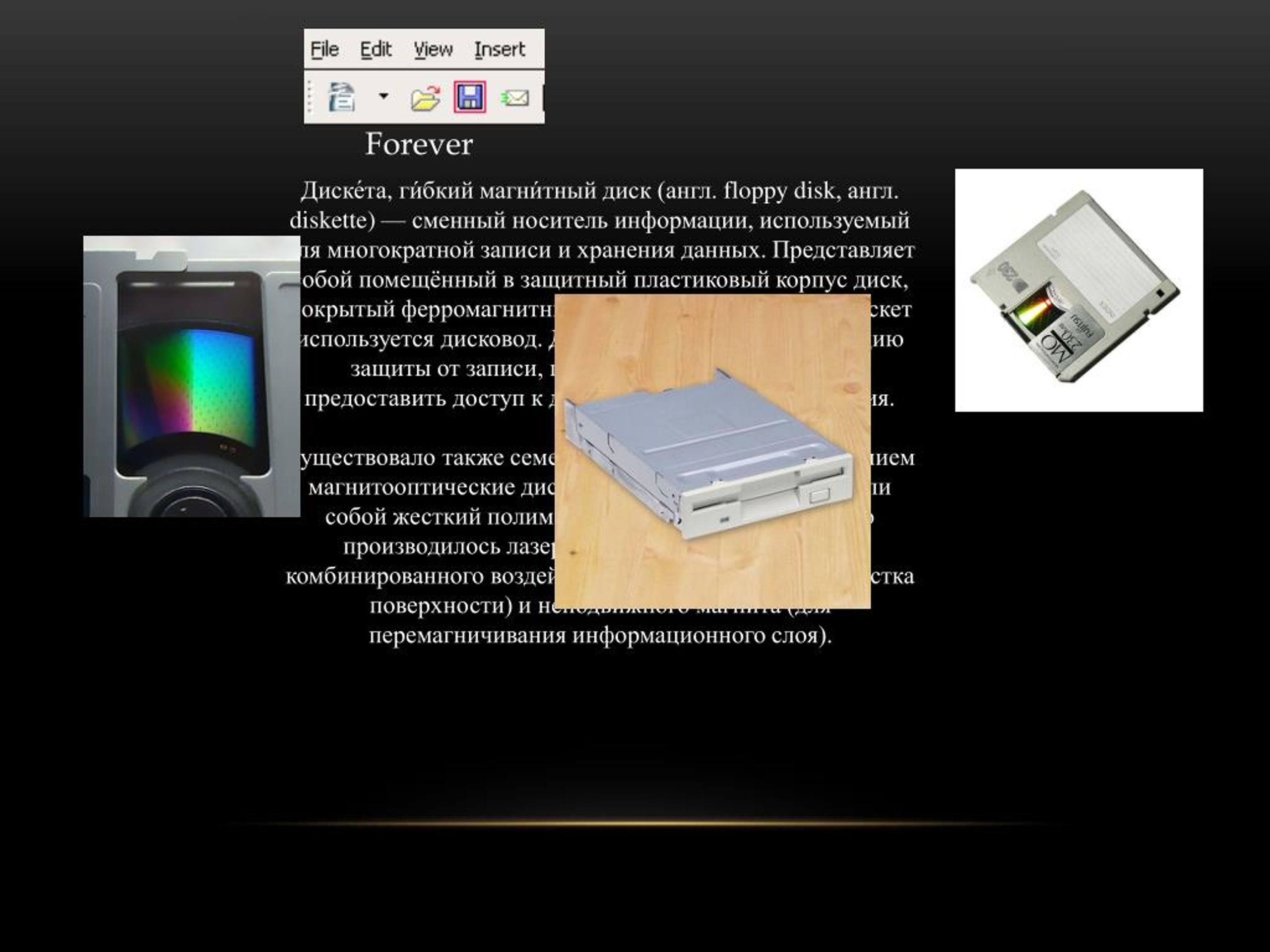Click the word 'Дискета' at paragraph start
Screen dimensions: 1270x952
point(343,190)
